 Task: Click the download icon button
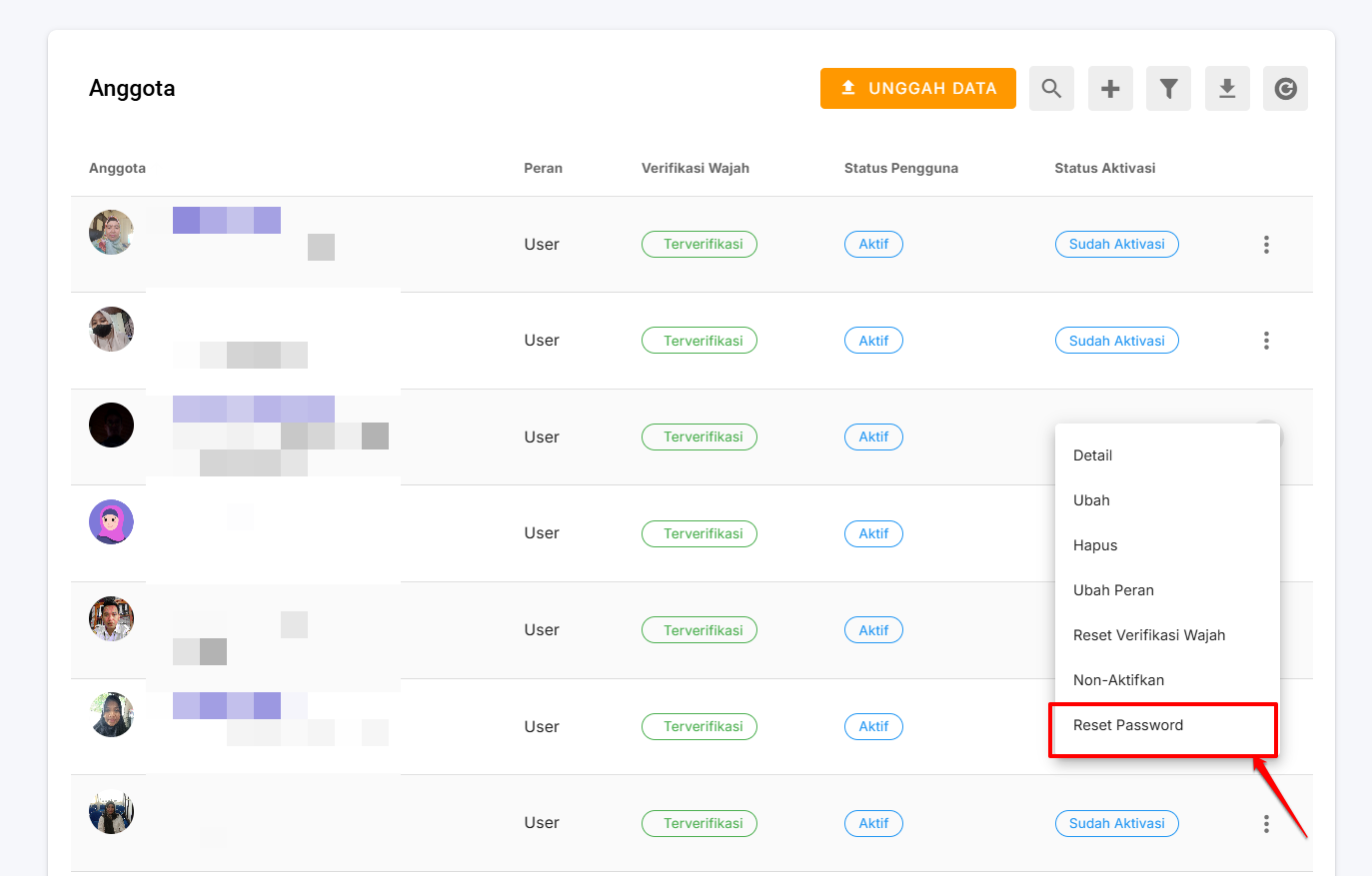click(1227, 88)
